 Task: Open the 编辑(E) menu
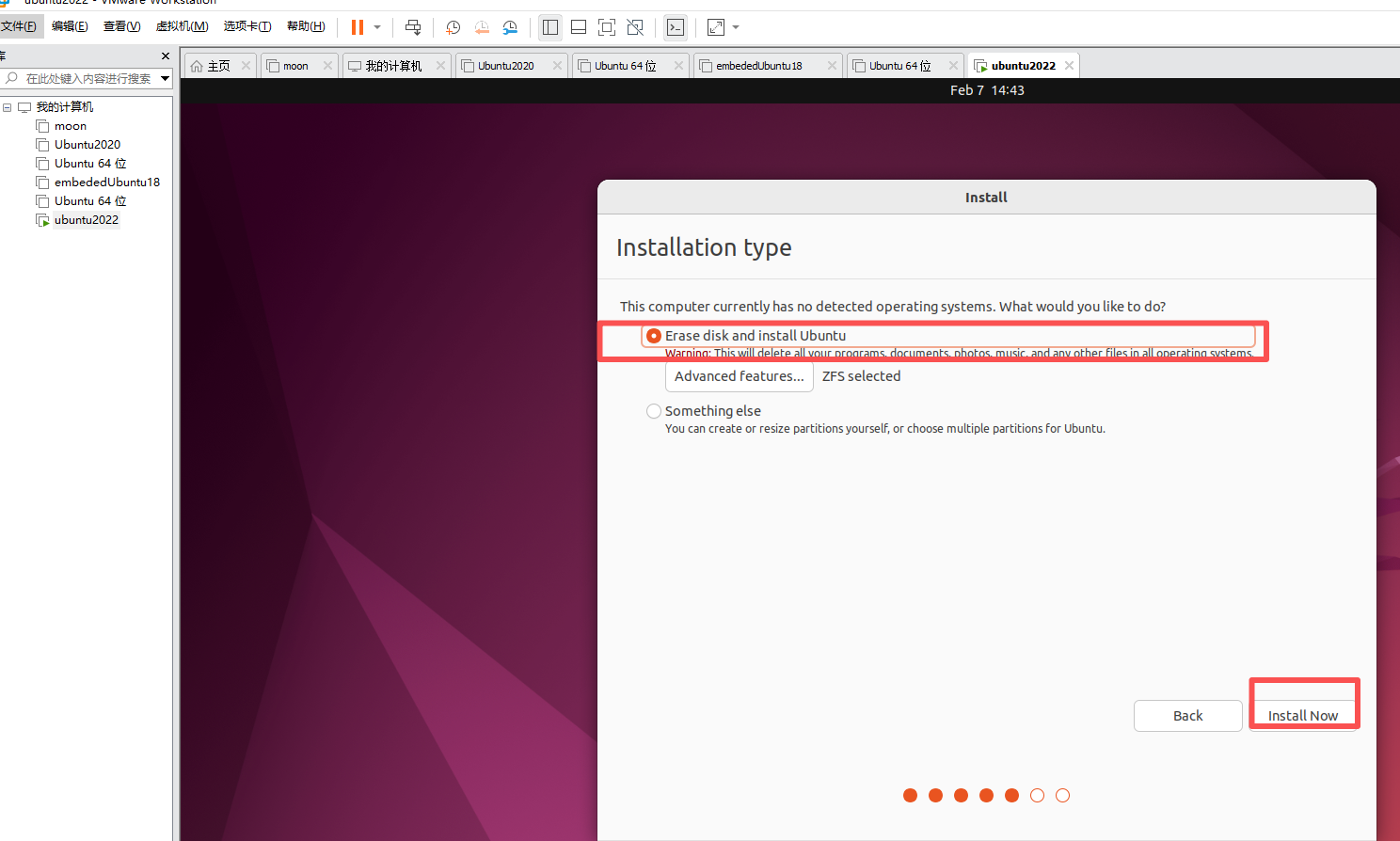tap(70, 26)
